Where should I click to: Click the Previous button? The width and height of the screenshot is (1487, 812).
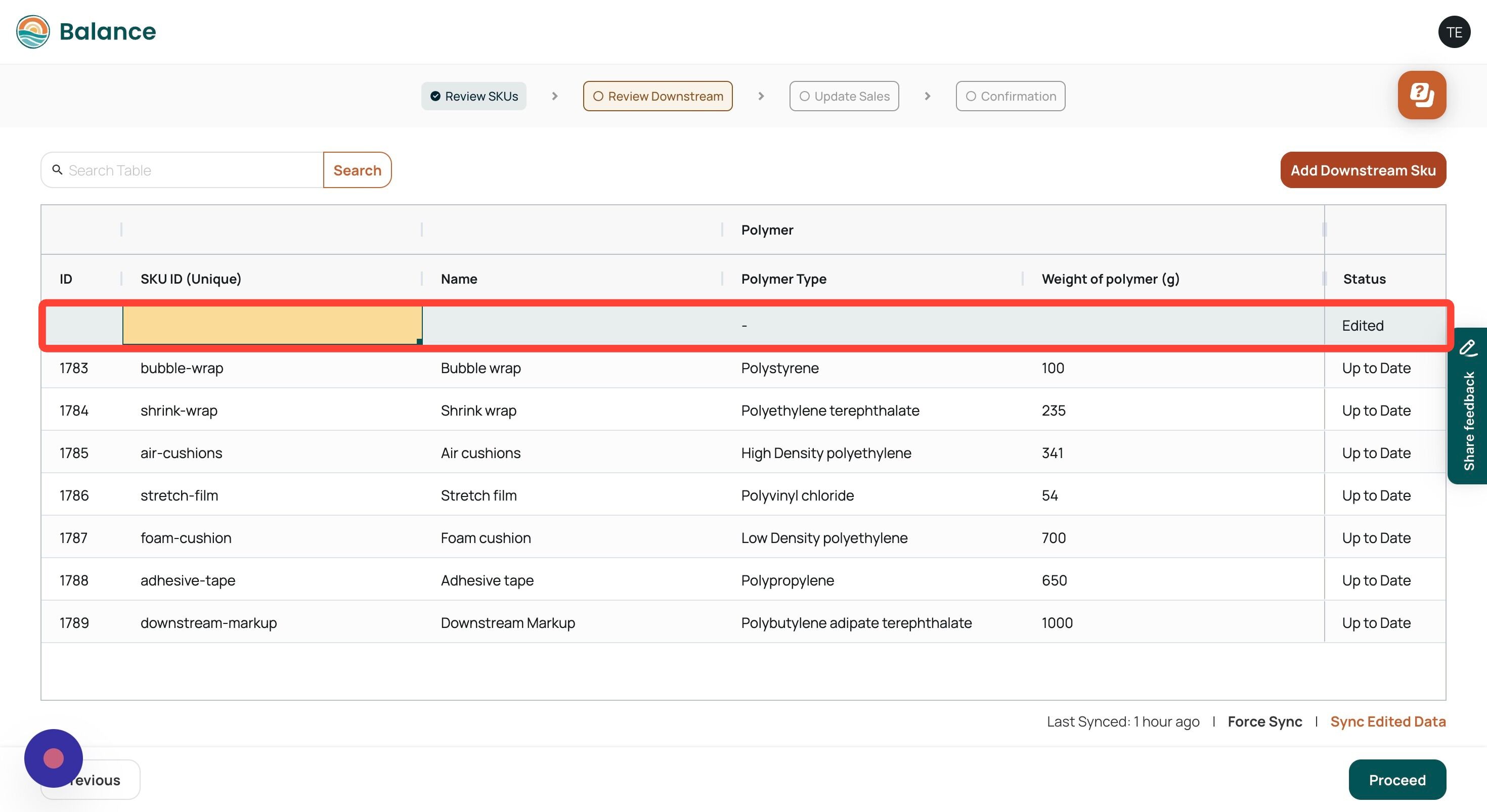click(x=91, y=780)
